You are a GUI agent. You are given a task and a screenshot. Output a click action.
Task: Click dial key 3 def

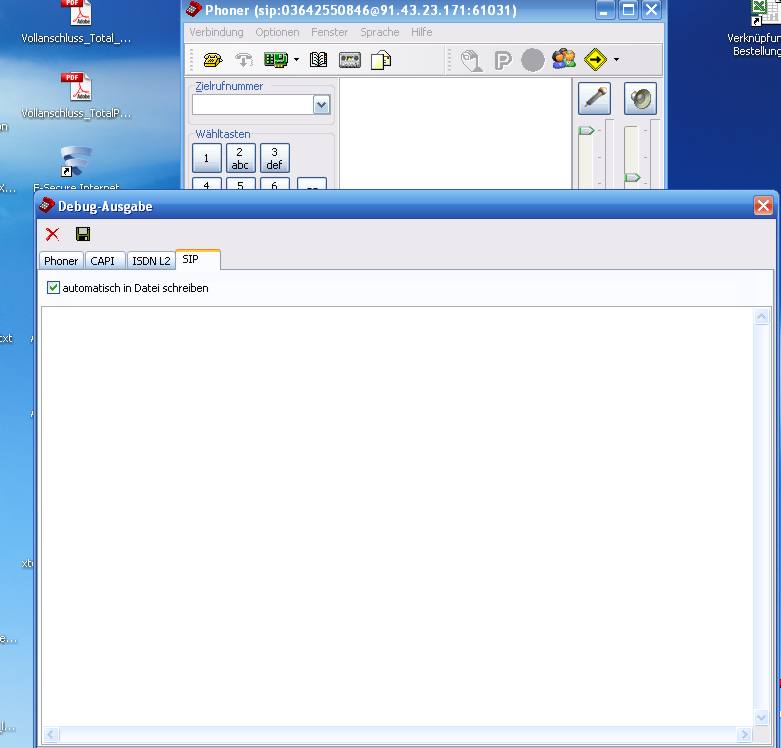point(274,158)
